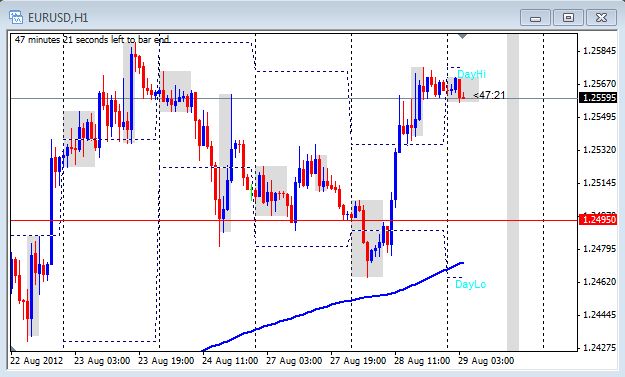Click the red level price label 1.24950
625x377 pixels.
pyautogui.click(x=599, y=220)
